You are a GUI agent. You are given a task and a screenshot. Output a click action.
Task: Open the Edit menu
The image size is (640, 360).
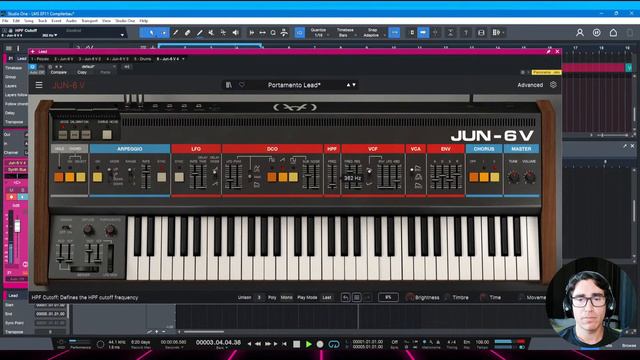[16, 20]
